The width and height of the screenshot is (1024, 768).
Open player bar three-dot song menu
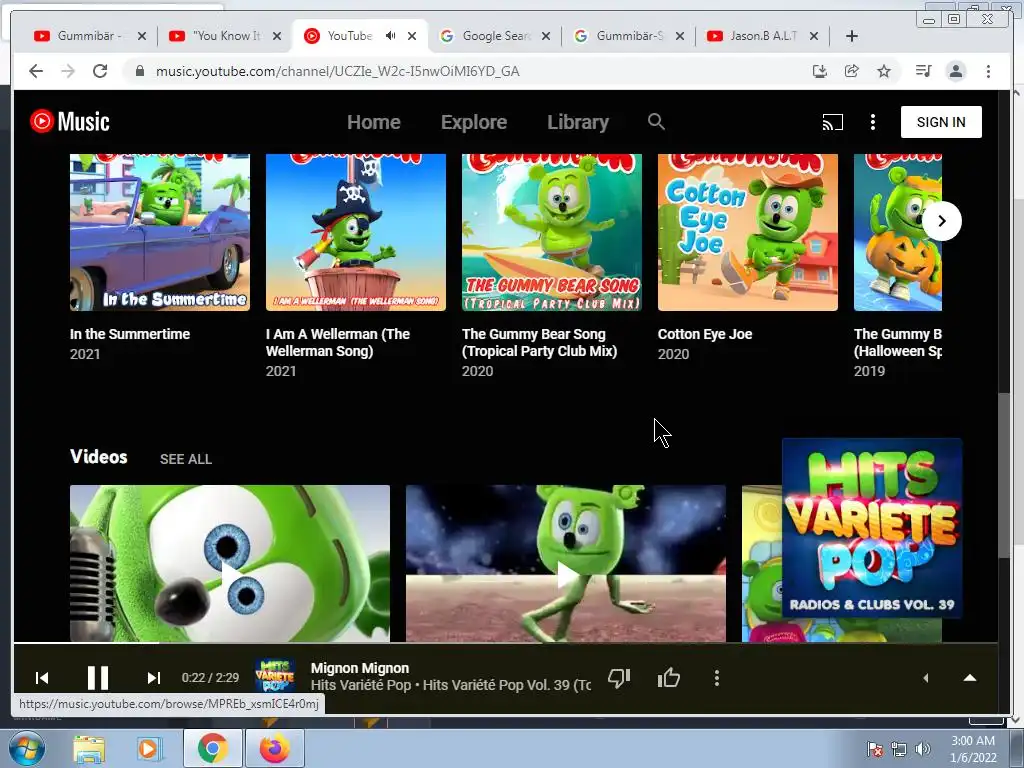[716, 678]
